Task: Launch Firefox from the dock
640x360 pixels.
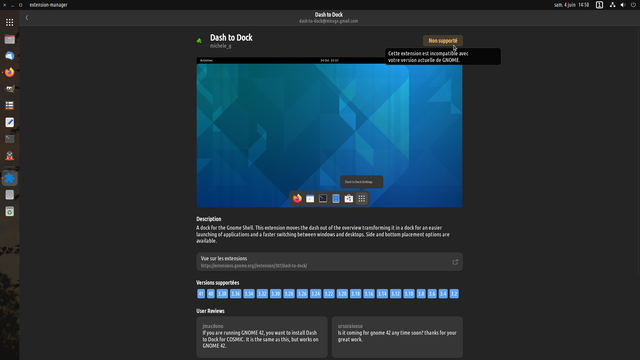Action: click(x=9, y=72)
